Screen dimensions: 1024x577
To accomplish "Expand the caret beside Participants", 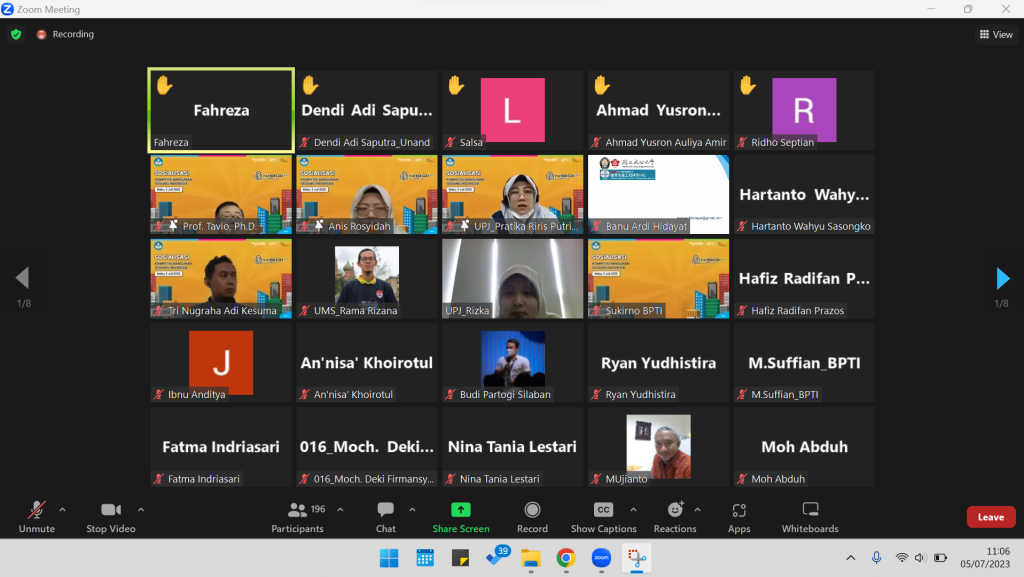I will [340, 509].
